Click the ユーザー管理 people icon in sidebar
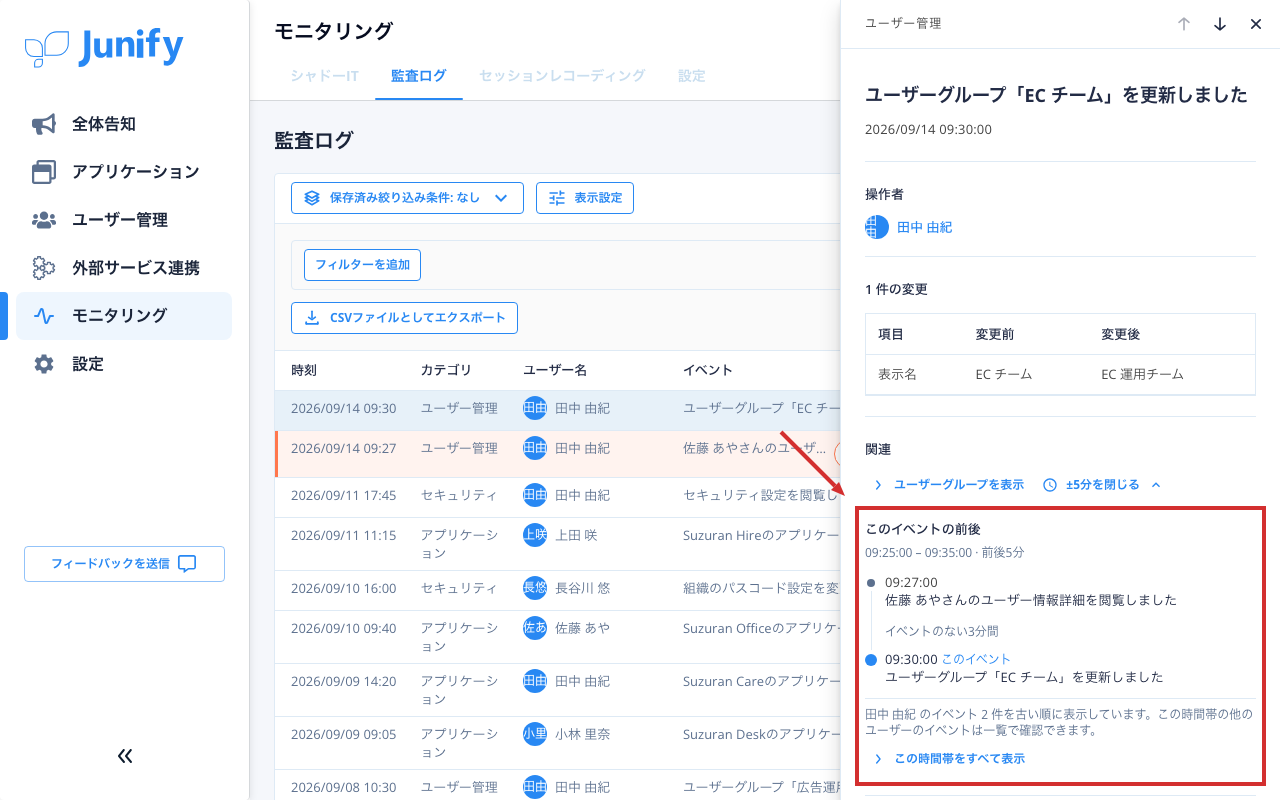 [43, 220]
